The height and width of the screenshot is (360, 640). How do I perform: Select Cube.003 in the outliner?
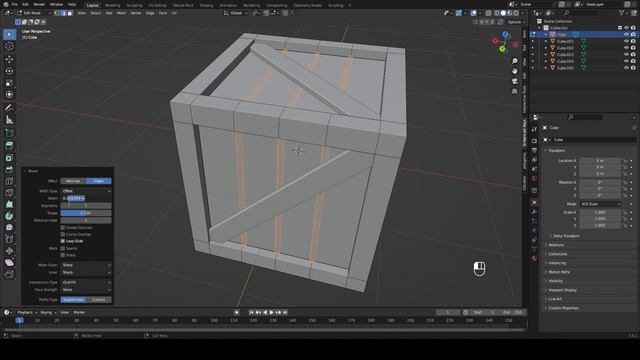[x=565, y=54]
